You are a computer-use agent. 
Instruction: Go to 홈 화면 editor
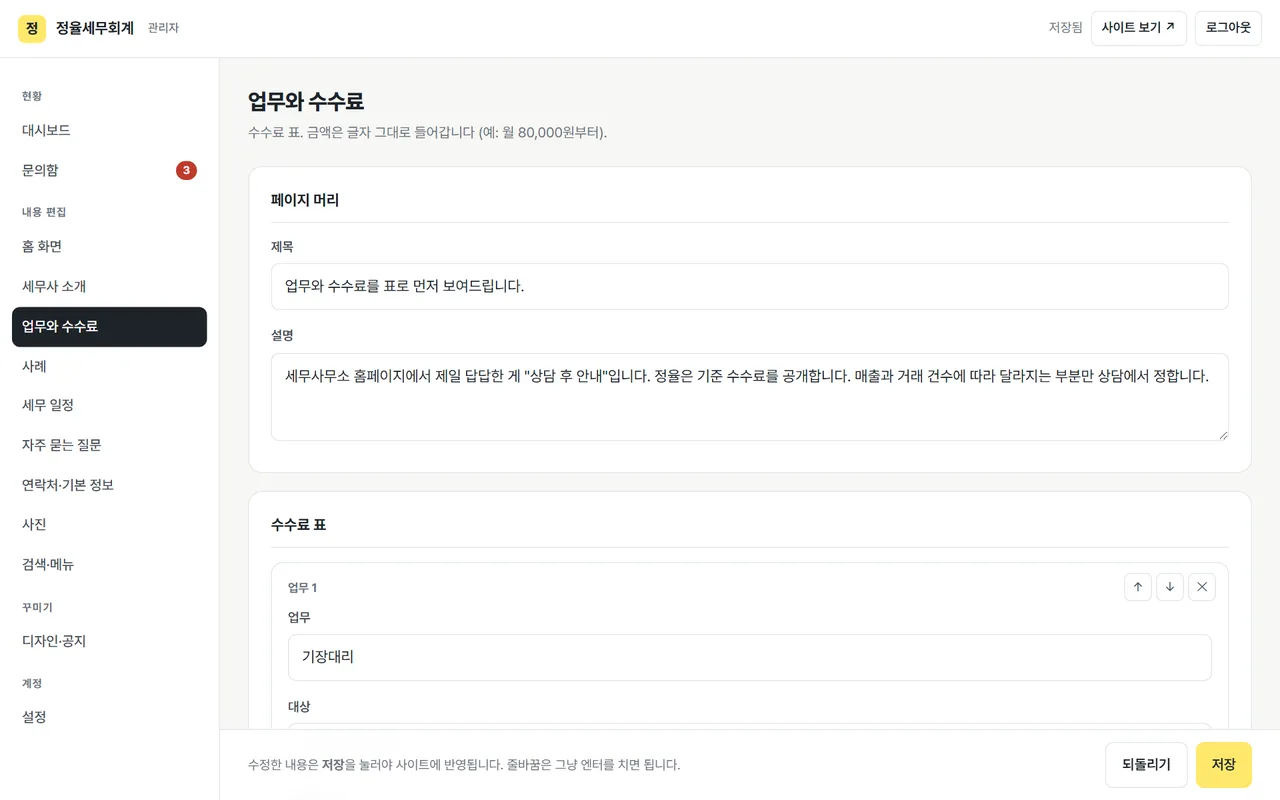109,246
